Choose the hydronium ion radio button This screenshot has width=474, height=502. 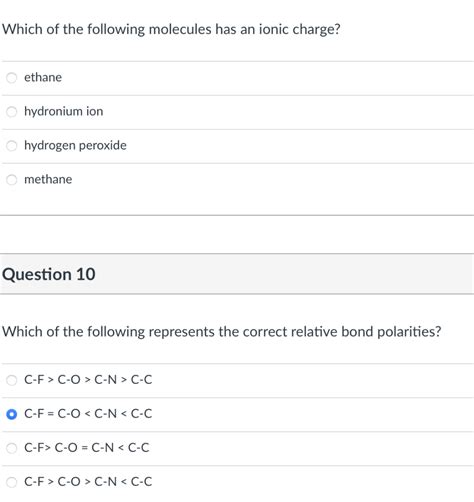(x=12, y=112)
